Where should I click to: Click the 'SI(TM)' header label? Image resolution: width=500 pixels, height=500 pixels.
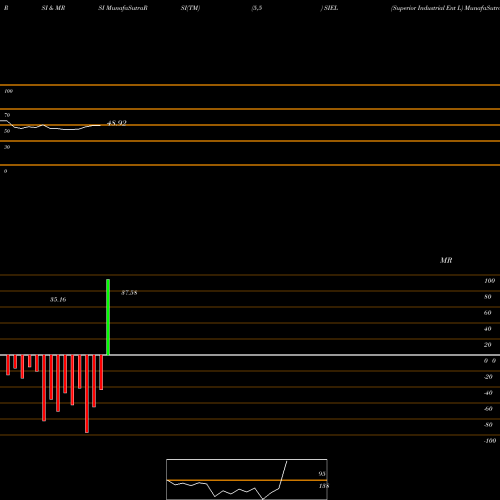[x=190, y=8]
